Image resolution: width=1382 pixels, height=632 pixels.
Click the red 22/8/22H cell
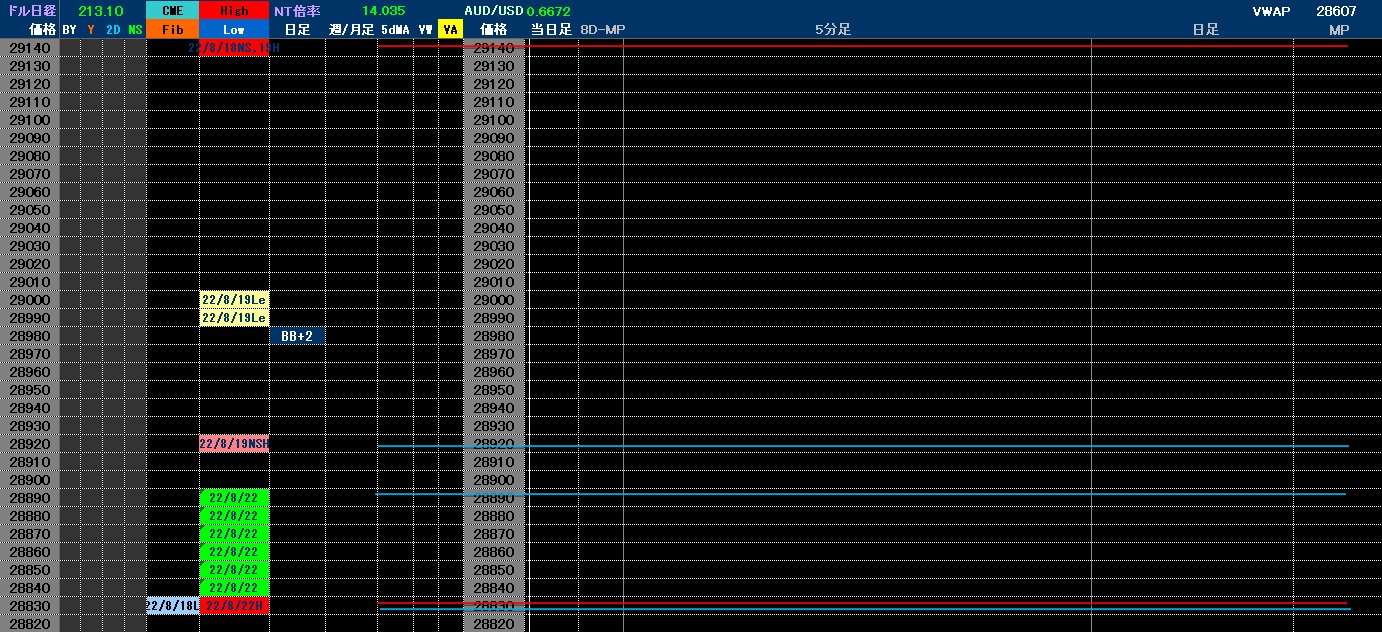[x=234, y=606]
